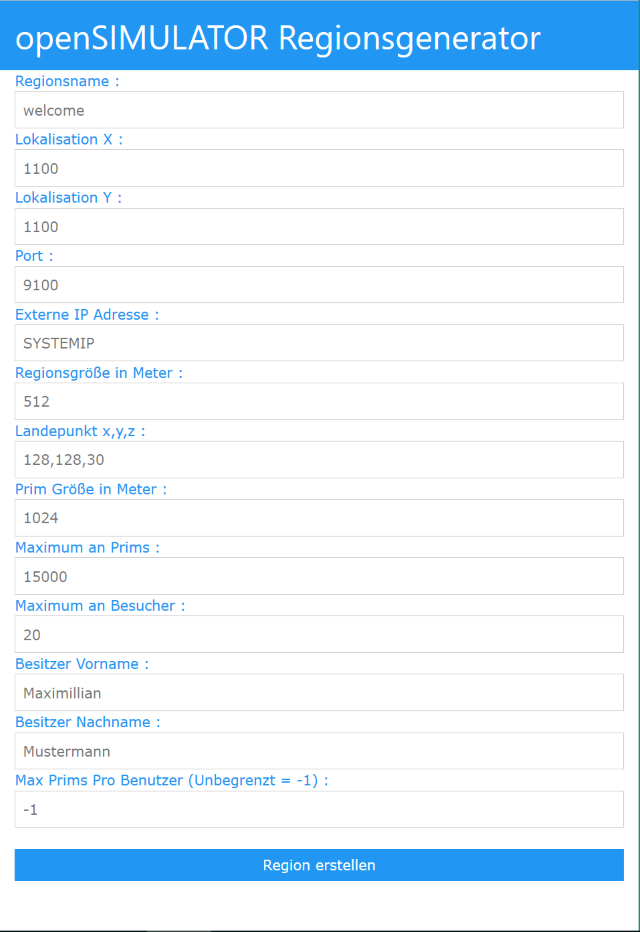640x932 pixels.
Task: Click the Regionsname input field containing welcome
Action: pyautogui.click(x=319, y=110)
